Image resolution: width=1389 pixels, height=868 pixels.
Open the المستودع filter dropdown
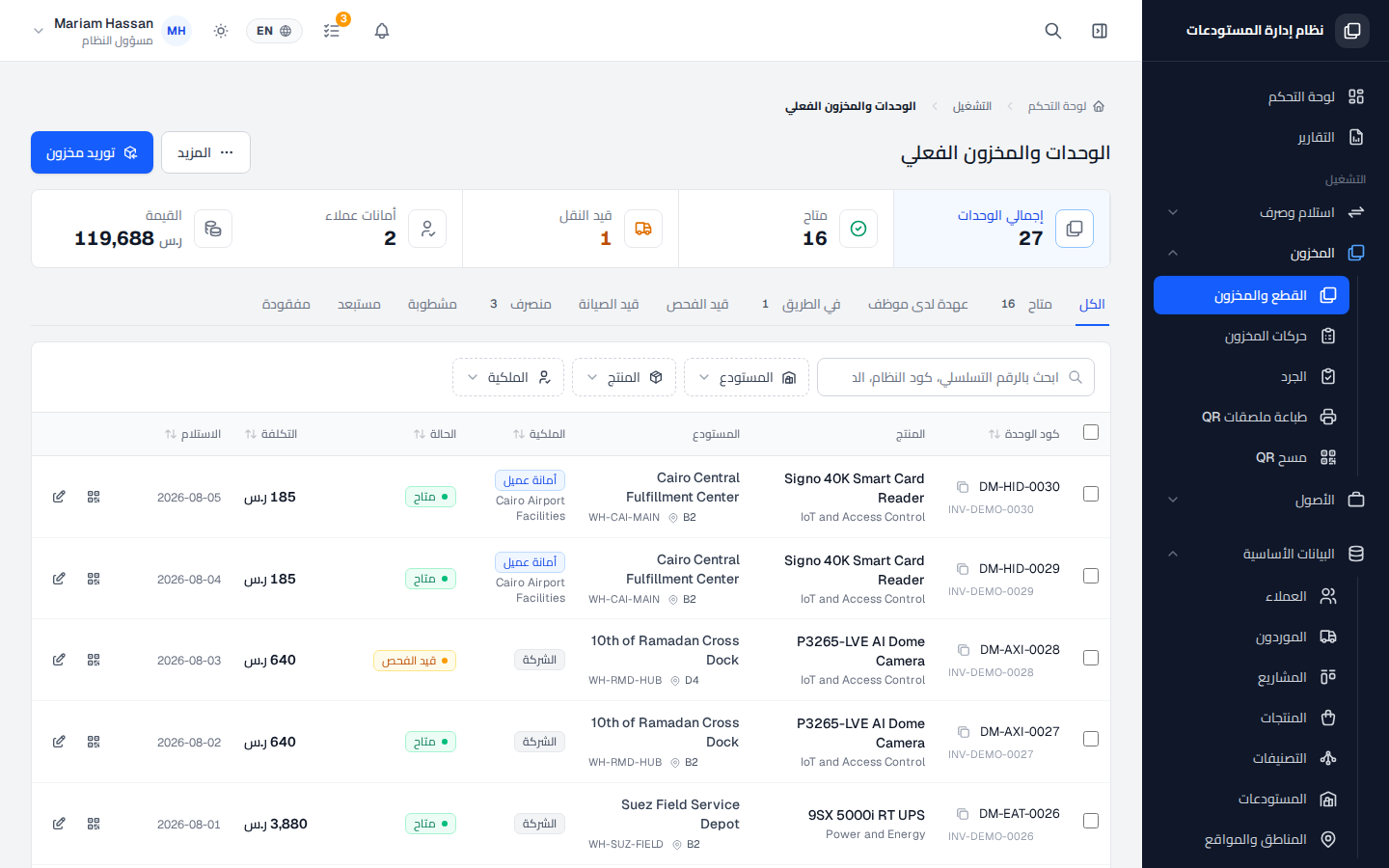748,377
